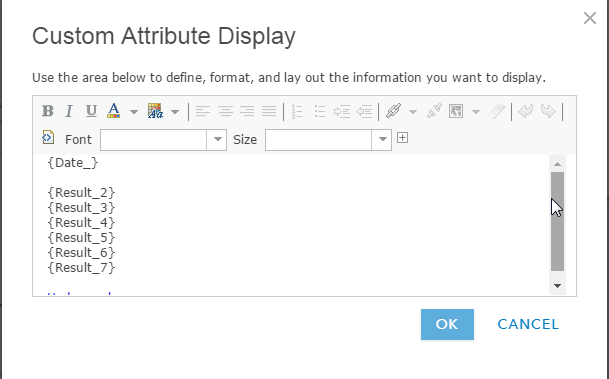Click into the Size input field
The width and height of the screenshot is (609, 379).
pyautogui.click(x=318, y=140)
